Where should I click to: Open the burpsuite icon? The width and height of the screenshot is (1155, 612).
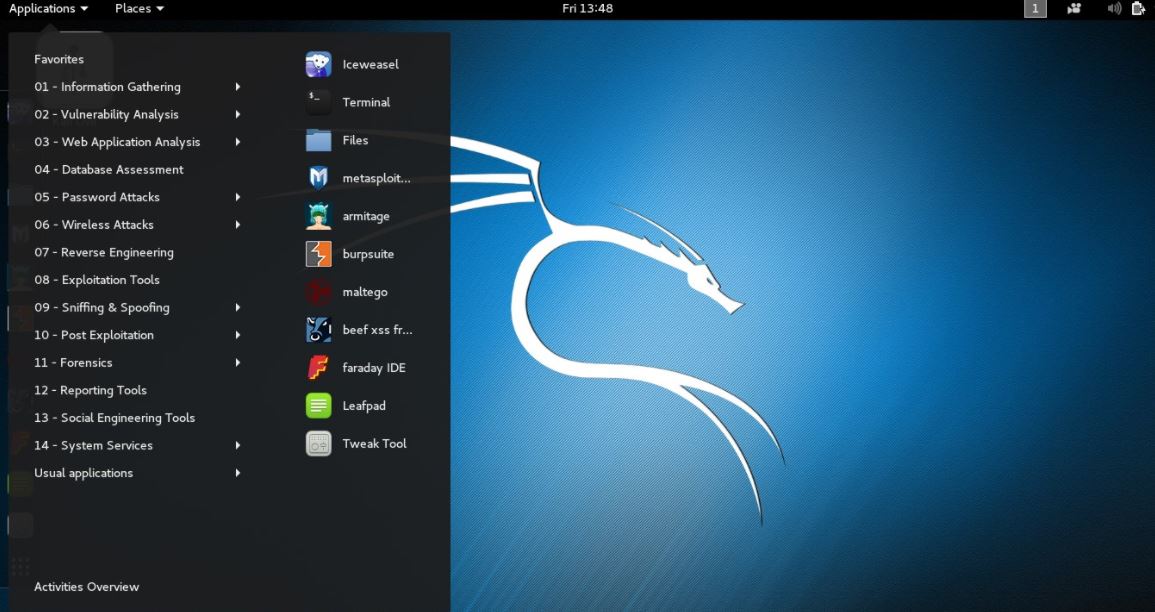tap(318, 255)
